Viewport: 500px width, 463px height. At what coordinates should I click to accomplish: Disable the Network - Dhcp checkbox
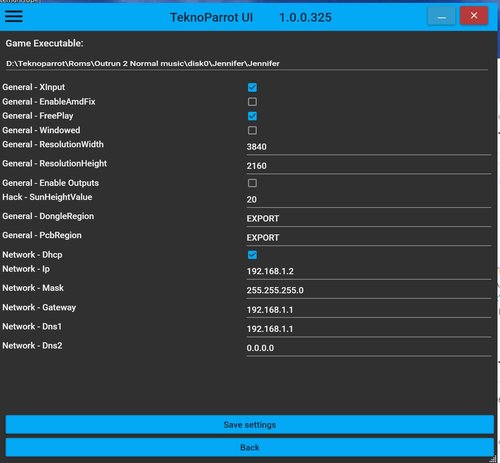coord(252,255)
